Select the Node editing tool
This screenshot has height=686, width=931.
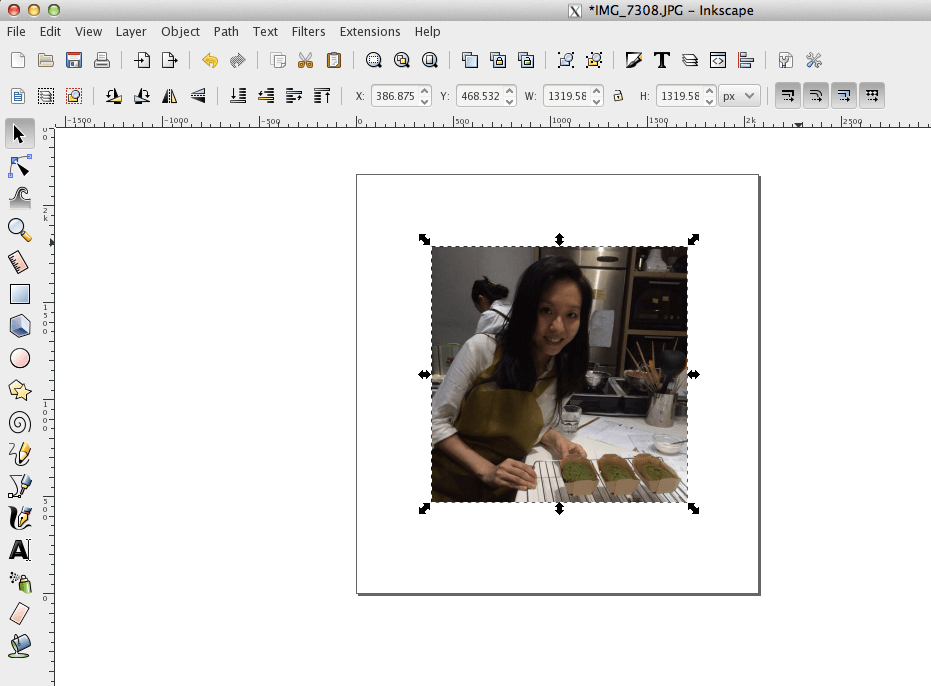(20, 166)
